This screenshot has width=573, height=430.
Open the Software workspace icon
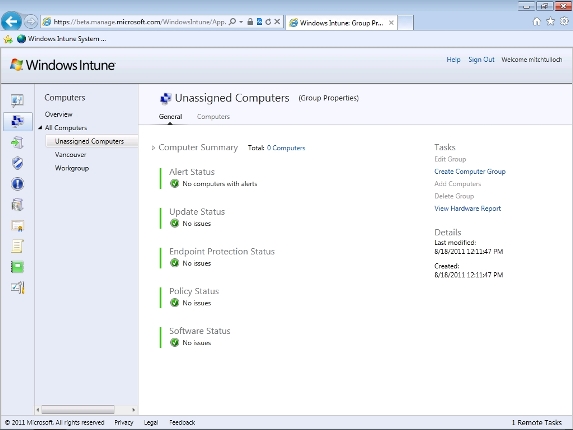[17, 205]
